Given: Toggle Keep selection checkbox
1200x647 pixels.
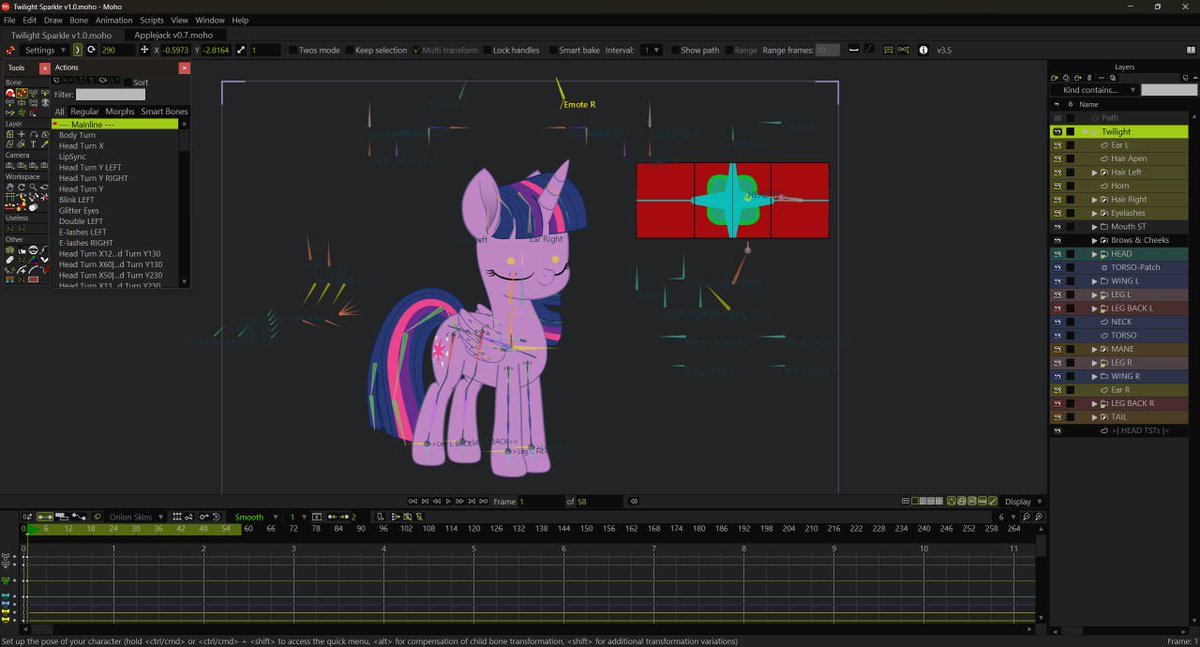Looking at the screenshot, I should 349,50.
